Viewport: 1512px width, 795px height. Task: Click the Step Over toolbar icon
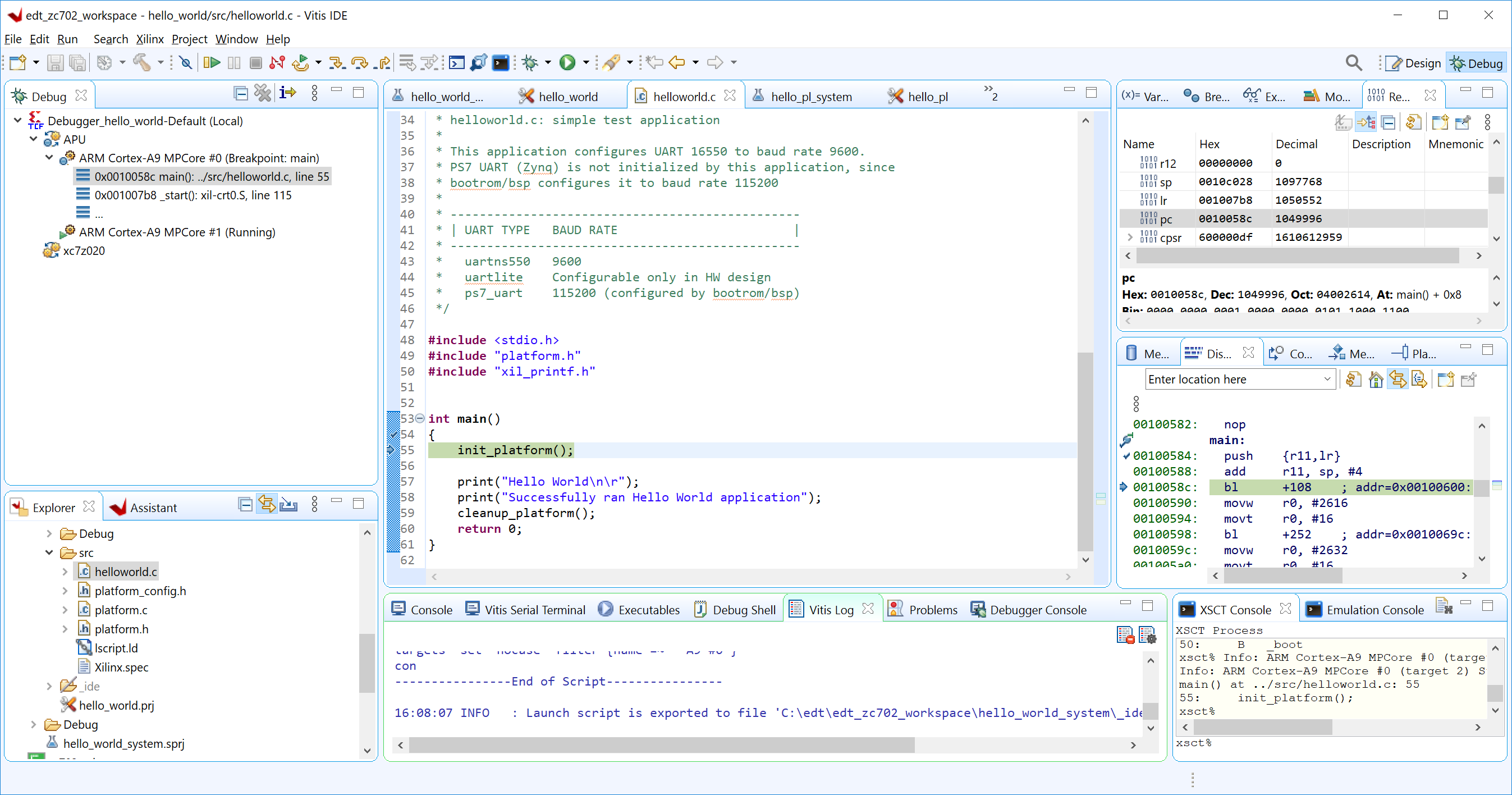point(360,62)
